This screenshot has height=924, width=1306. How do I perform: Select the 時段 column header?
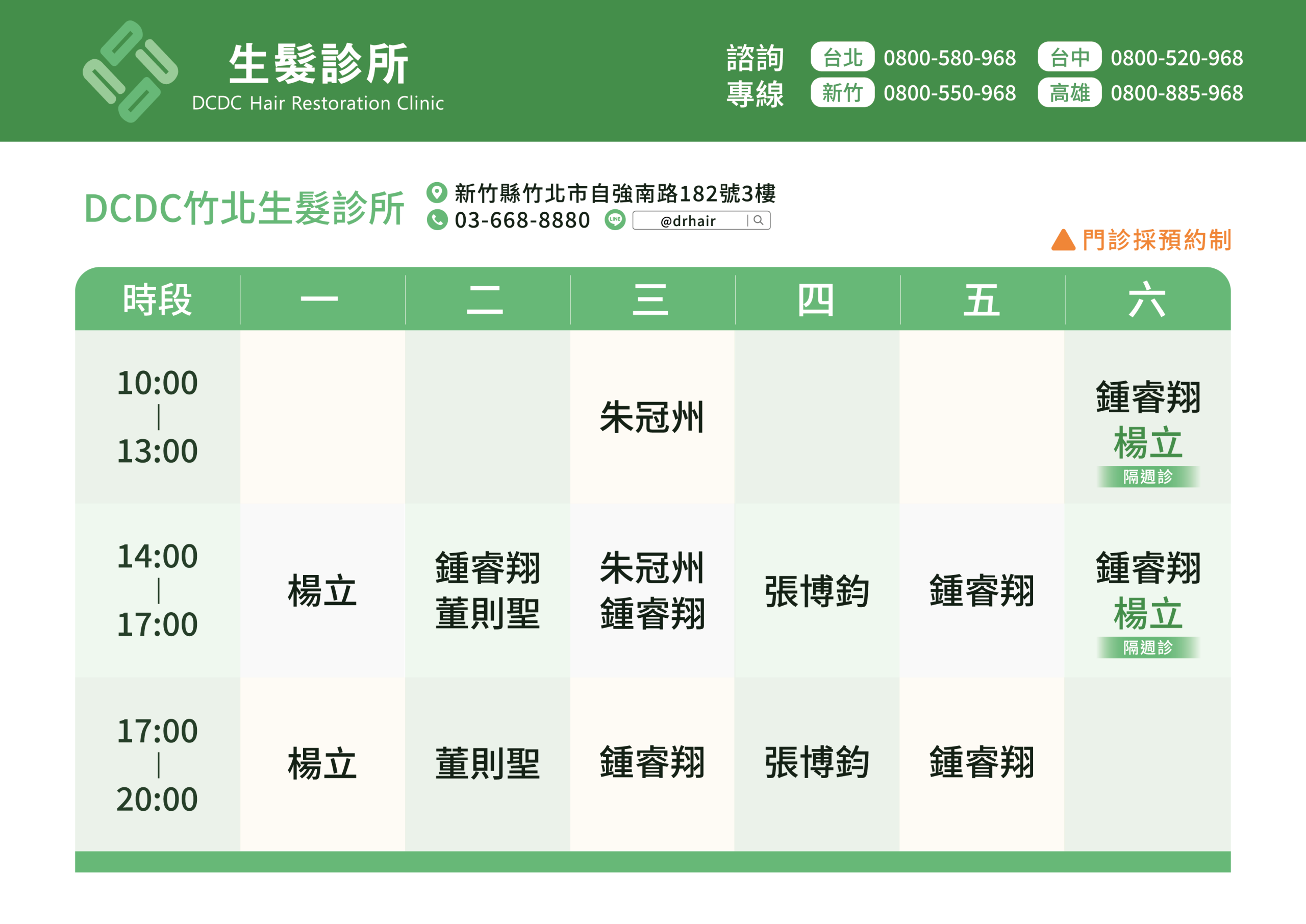pos(158,299)
